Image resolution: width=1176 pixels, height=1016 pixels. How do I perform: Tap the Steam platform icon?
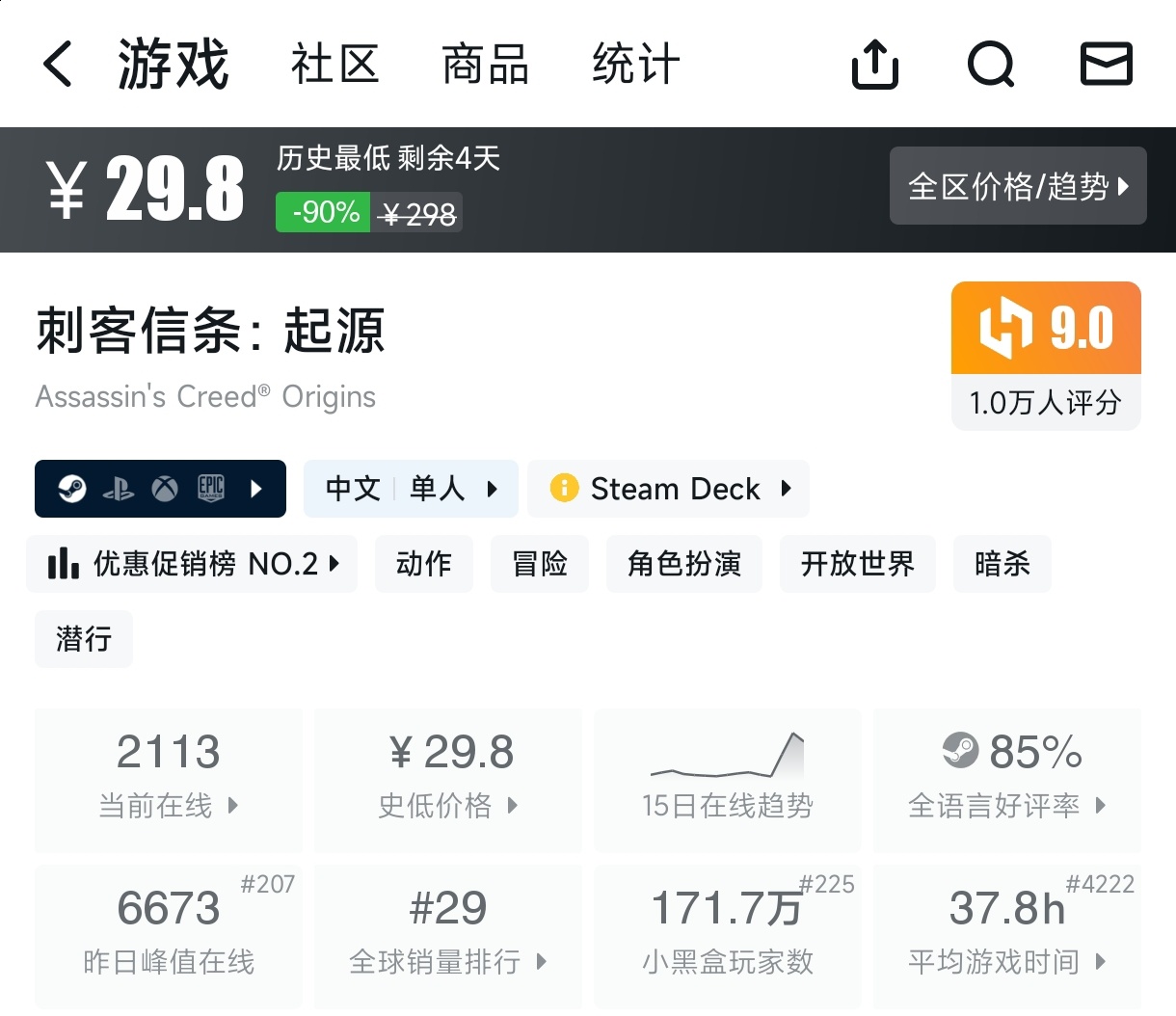(x=72, y=489)
